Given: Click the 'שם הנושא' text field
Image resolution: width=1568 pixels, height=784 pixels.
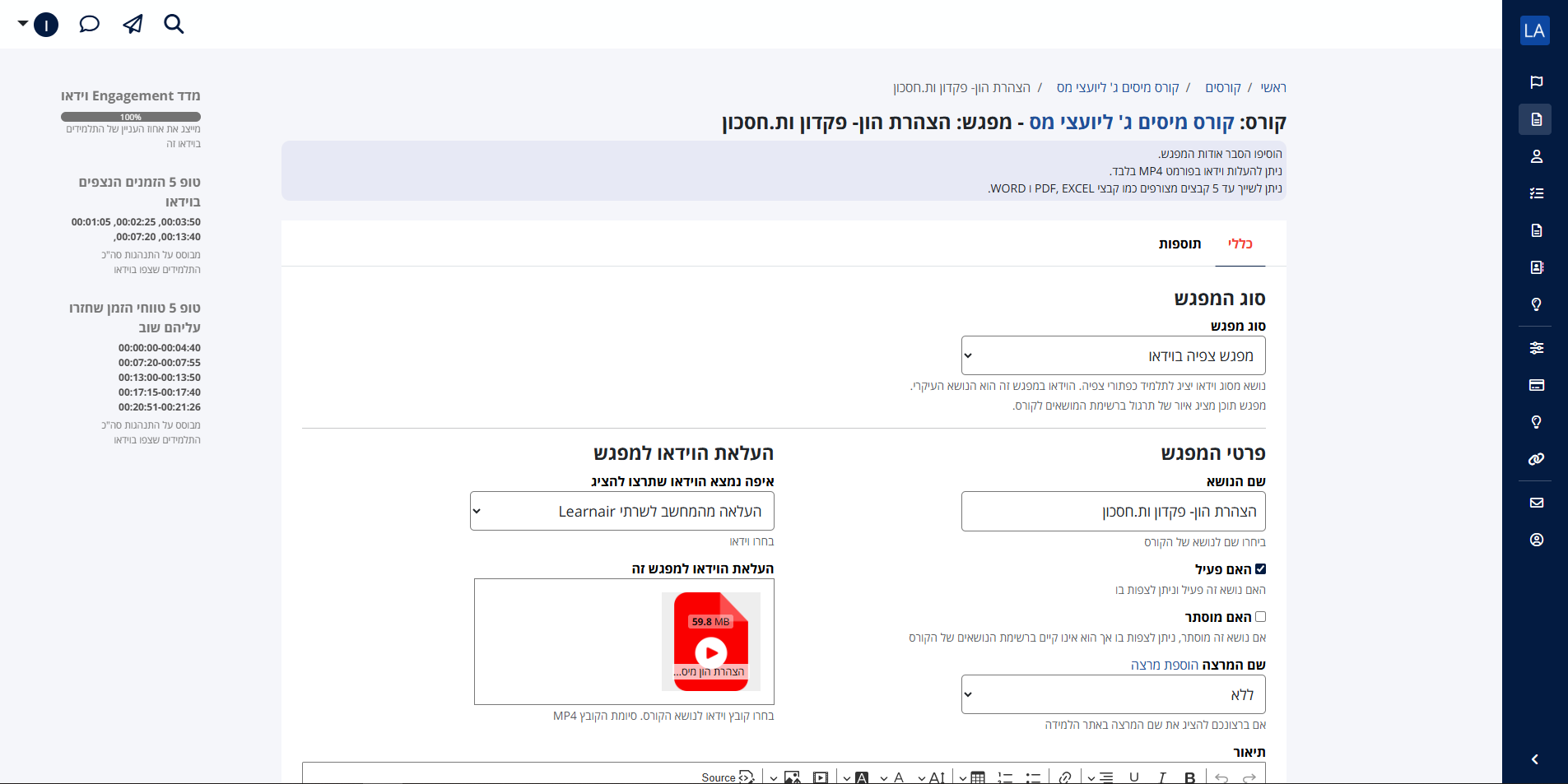Looking at the screenshot, I should tap(1113, 511).
